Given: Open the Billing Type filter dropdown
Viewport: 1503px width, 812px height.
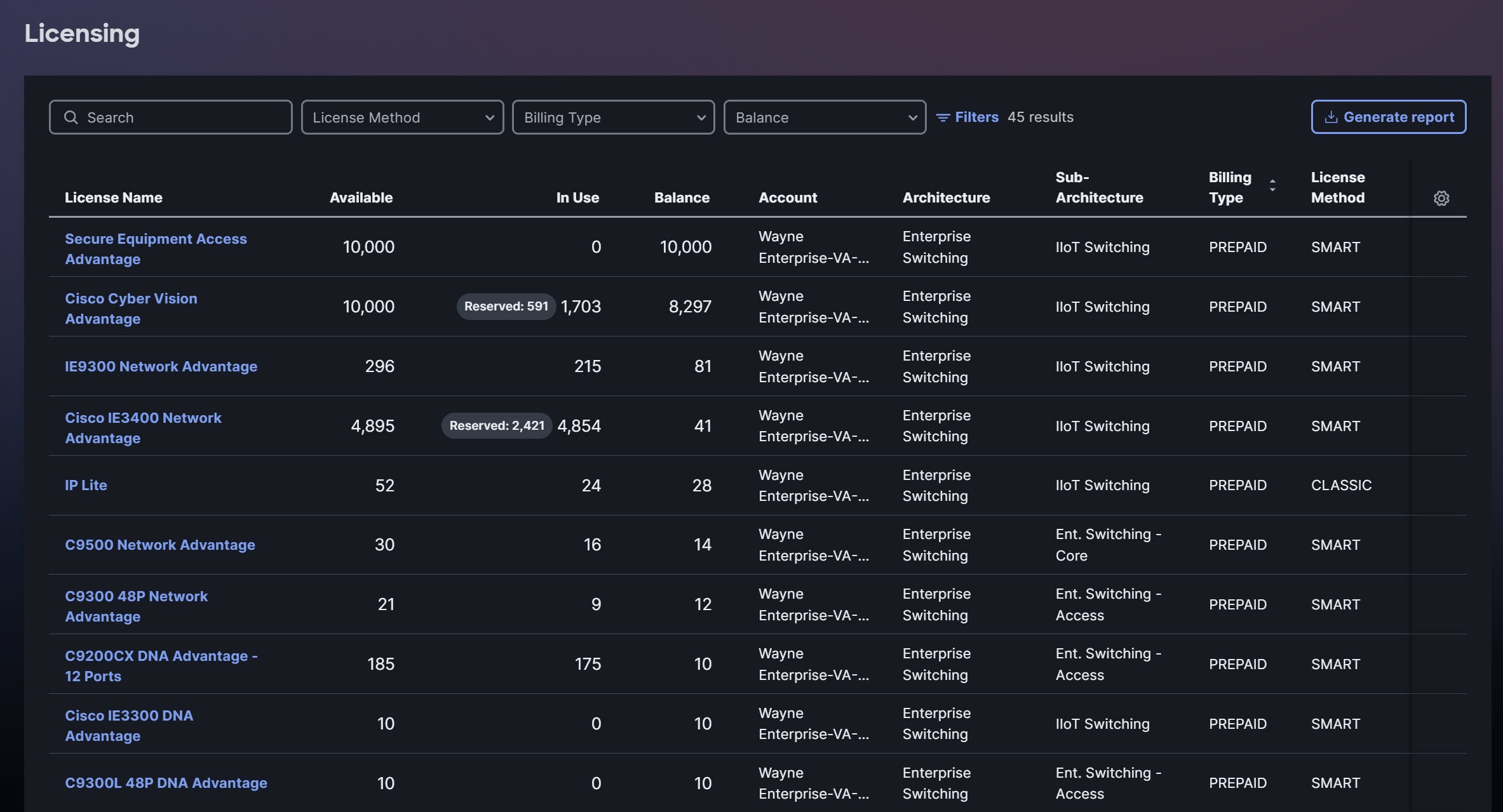Looking at the screenshot, I should click(x=613, y=117).
